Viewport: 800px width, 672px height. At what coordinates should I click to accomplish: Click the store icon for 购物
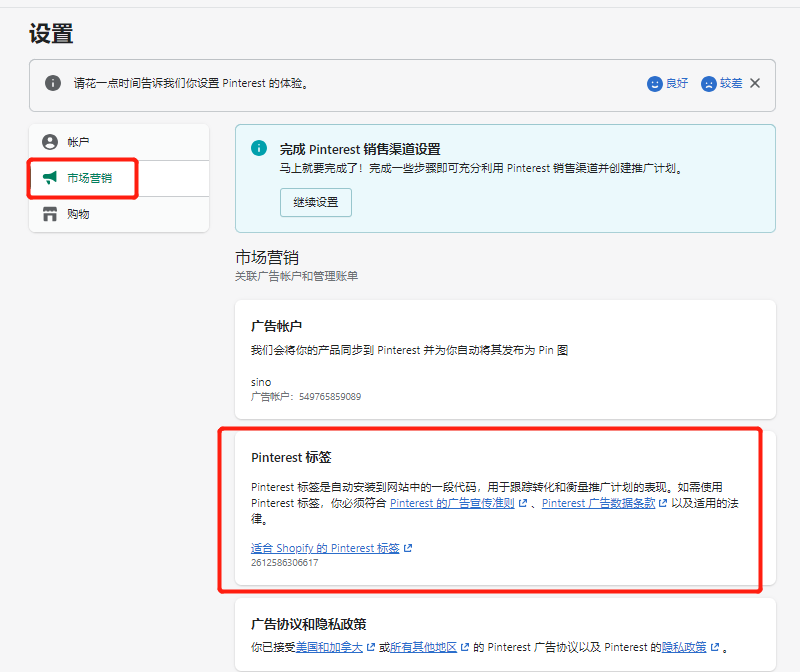click(50, 214)
